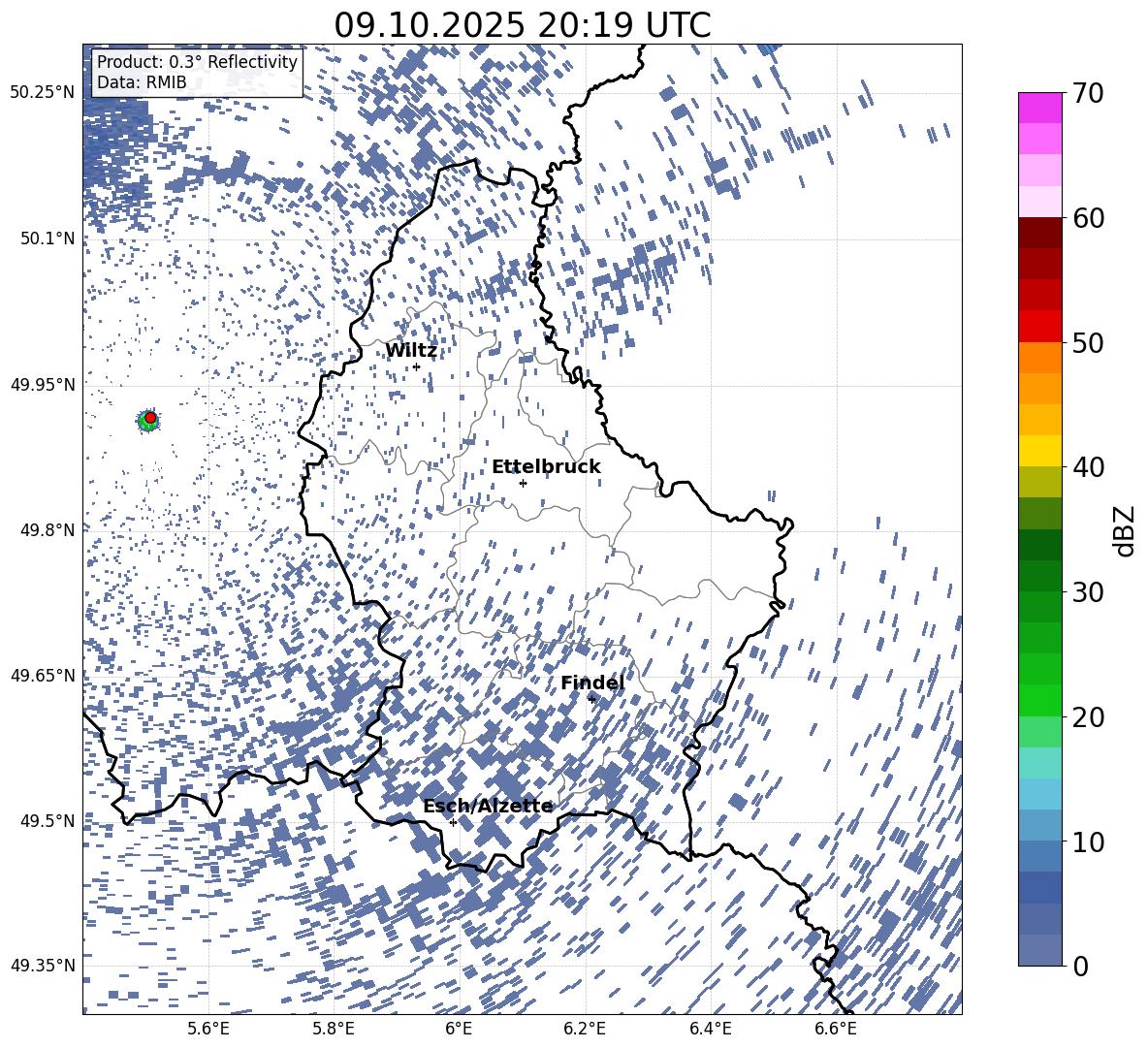Click the 50 value on the colorbar
This screenshot has height=1048, width=1148.
click(1088, 342)
